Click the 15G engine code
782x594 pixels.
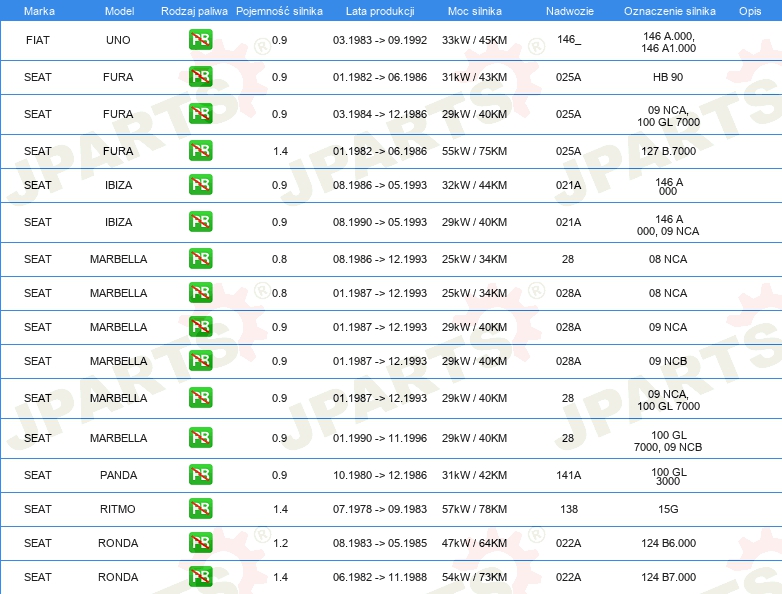[668, 509]
